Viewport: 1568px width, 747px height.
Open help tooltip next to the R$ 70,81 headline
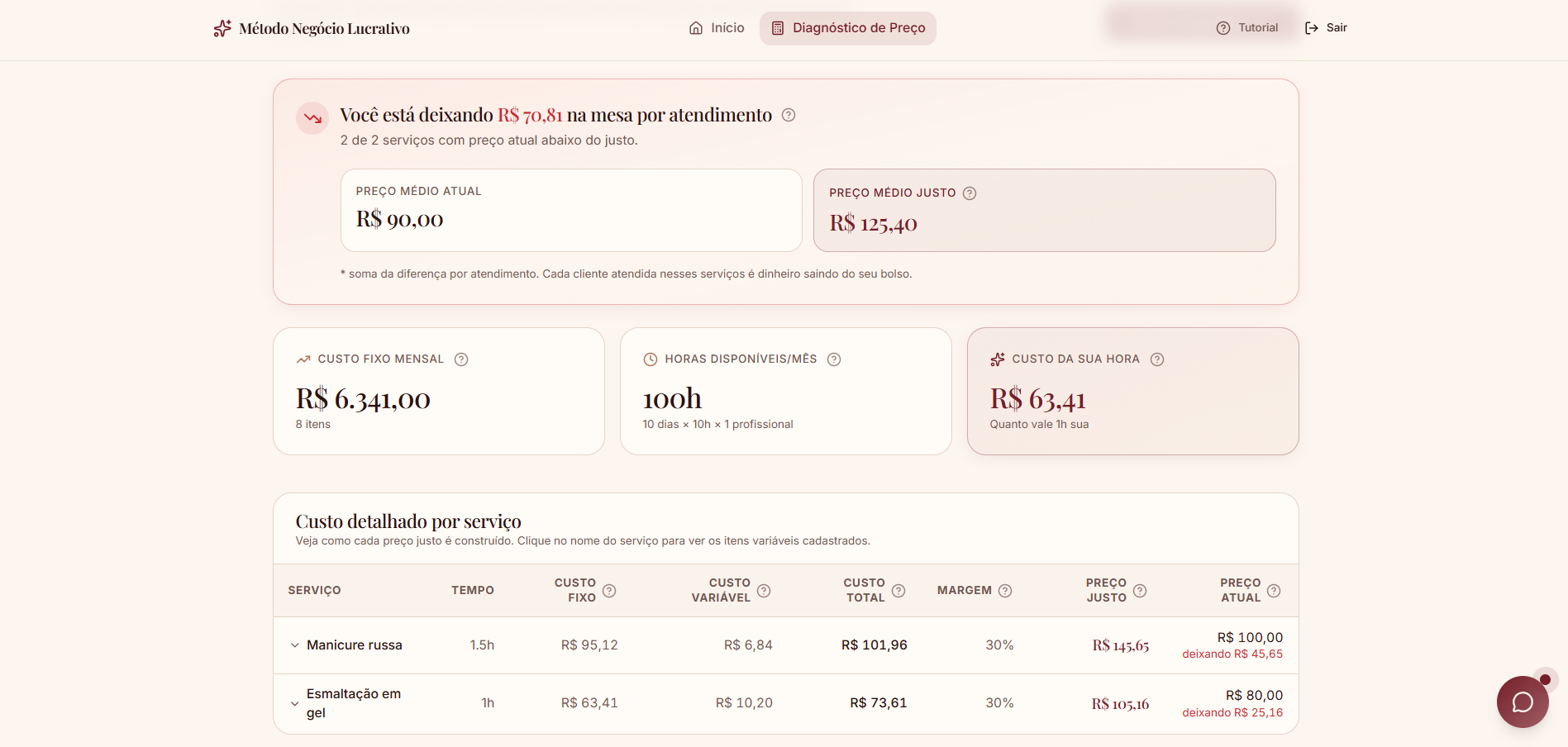tap(789, 115)
